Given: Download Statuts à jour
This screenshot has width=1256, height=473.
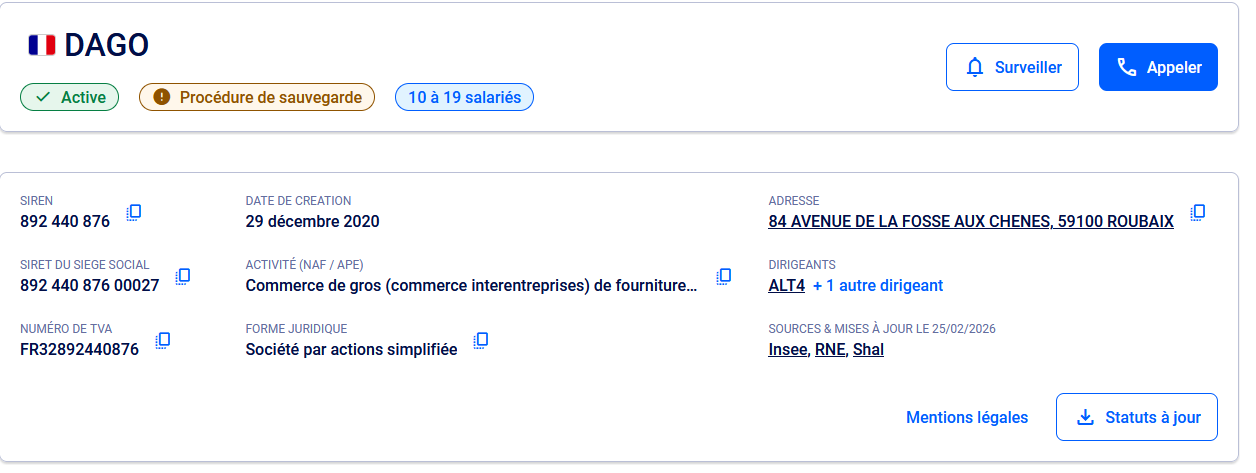Looking at the screenshot, I should coord(1137,417).
